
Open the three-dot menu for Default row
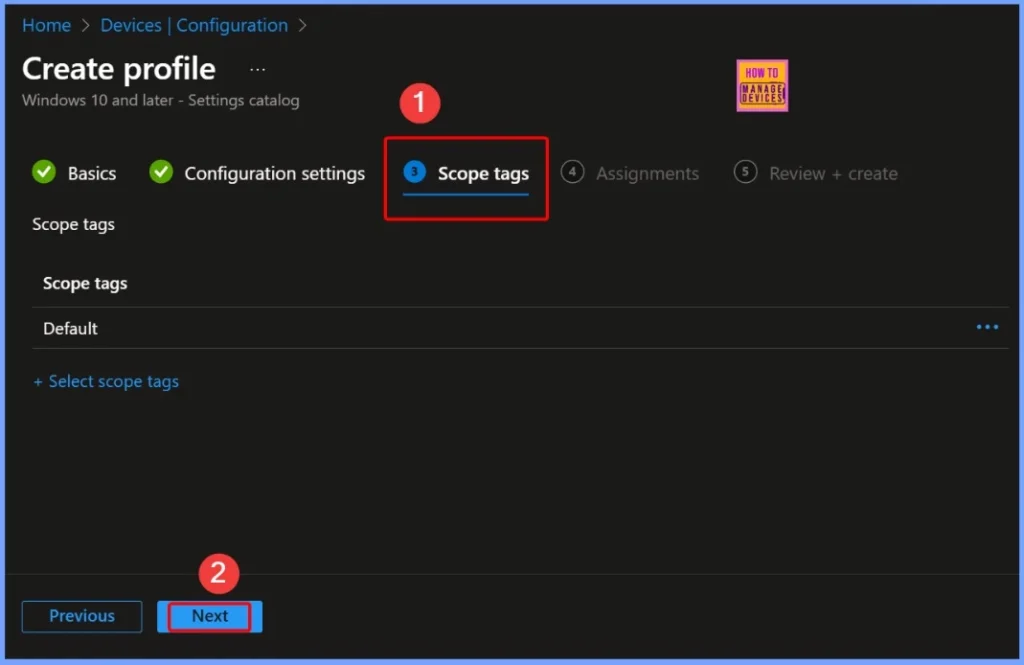coord(987,328)
